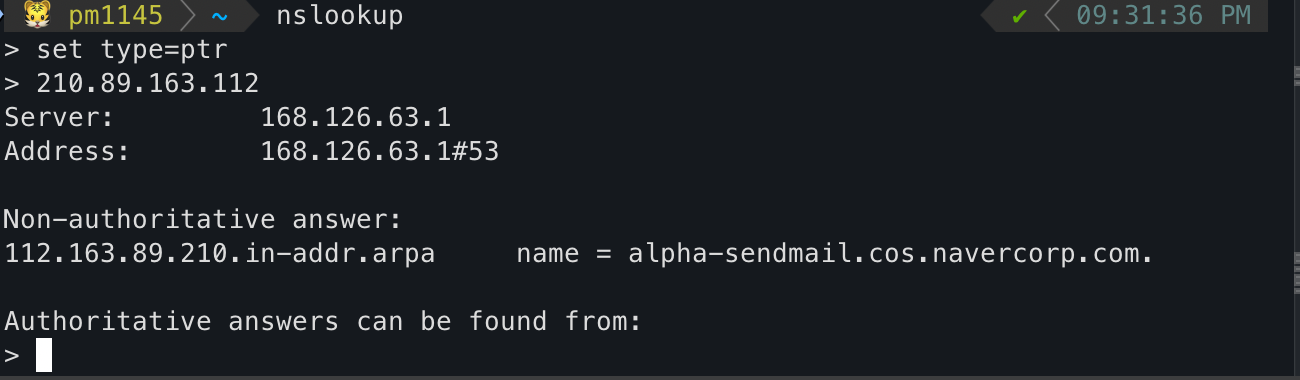The image size is (1300, 380).
Task: Click the blinking cursor block at prompt
Action: point(44,355)
